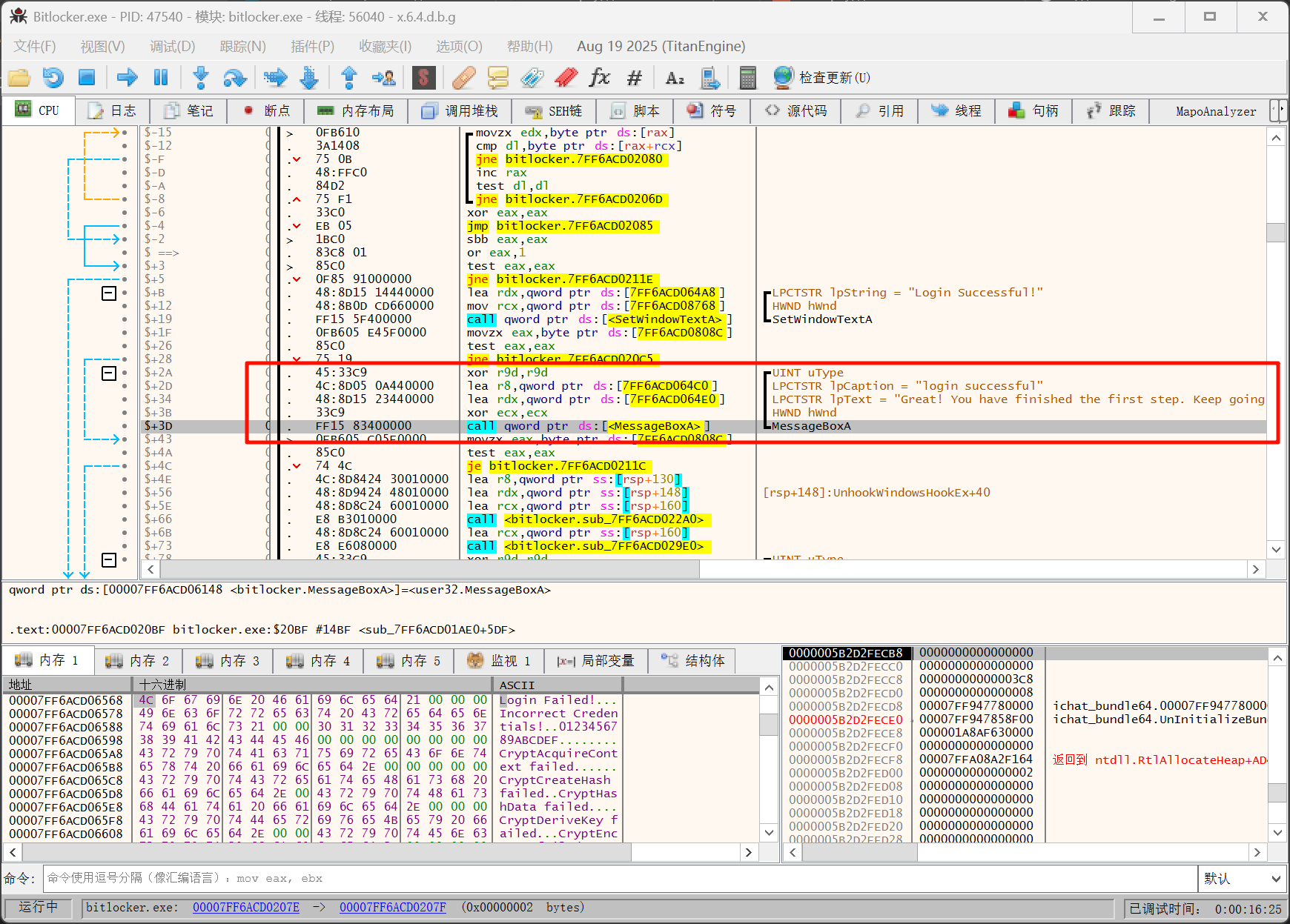Open the 局部变量 tab
The image size is (1290, 924).
pos(597,661)
